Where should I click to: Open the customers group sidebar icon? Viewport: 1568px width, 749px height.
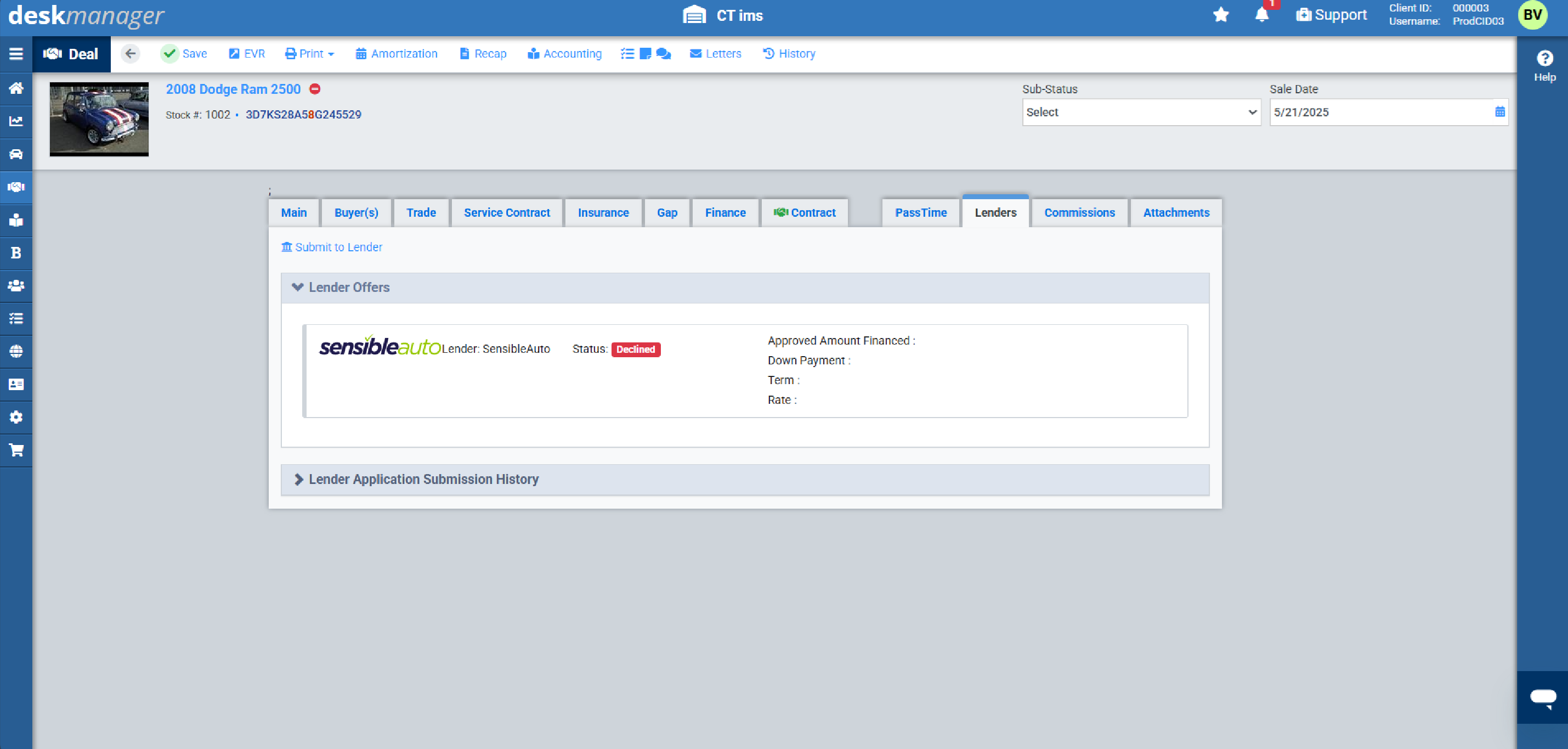point(16,285)
